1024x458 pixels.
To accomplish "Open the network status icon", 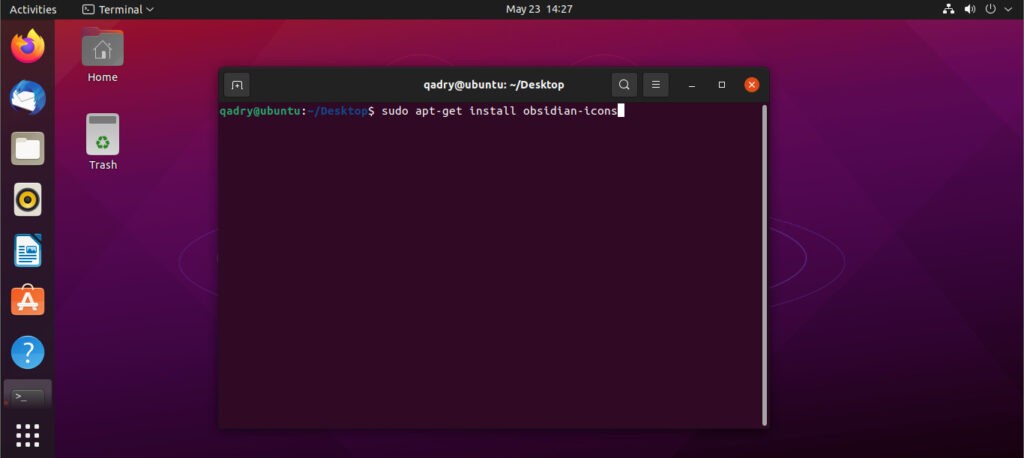I will 948,9.
